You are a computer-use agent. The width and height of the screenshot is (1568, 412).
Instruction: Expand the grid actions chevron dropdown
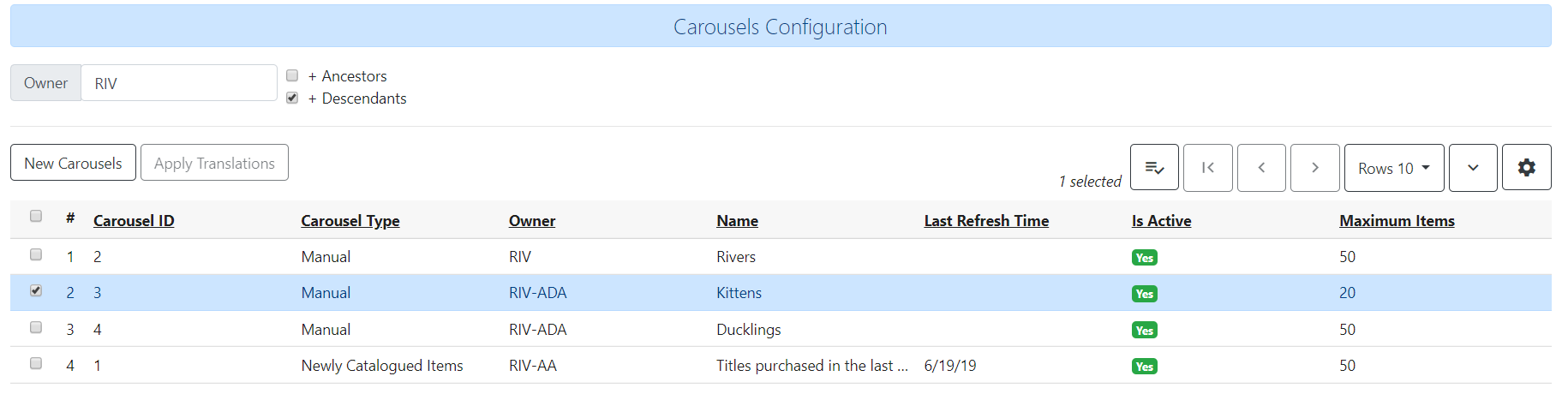(1472, 168)
